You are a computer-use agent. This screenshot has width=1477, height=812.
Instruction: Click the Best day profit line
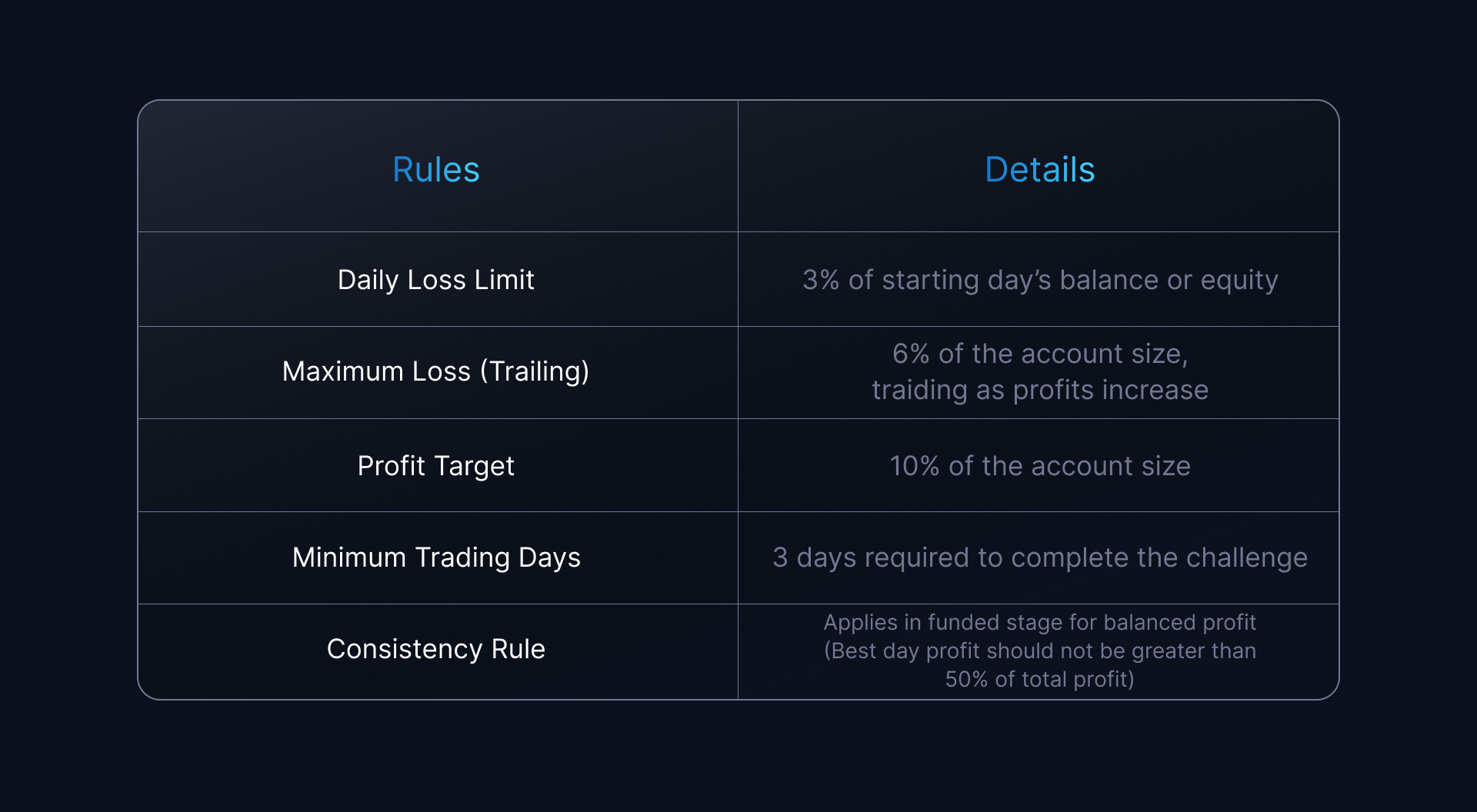[1040, 651]
